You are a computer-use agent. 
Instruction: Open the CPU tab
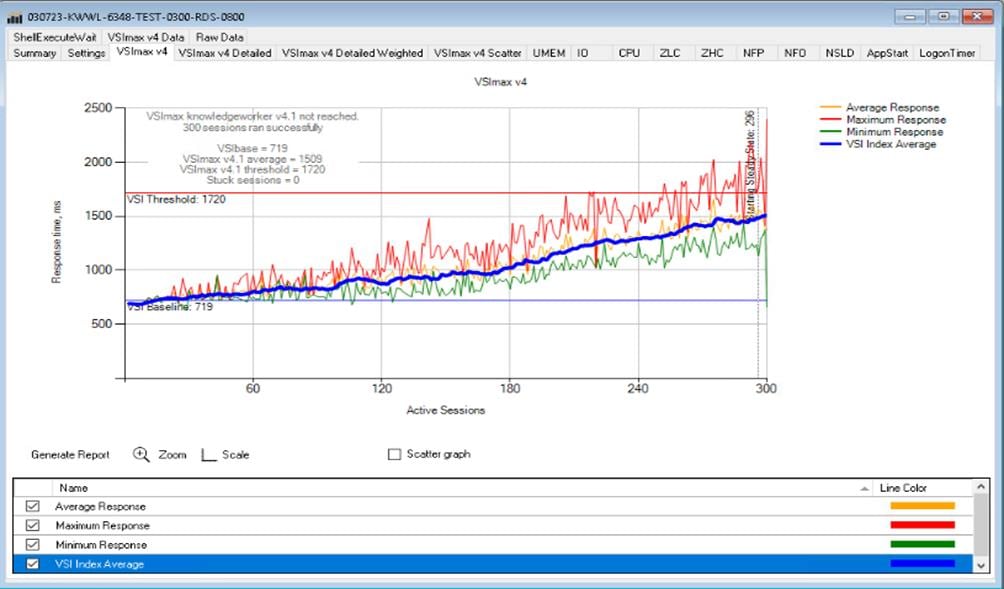[628, 53]
